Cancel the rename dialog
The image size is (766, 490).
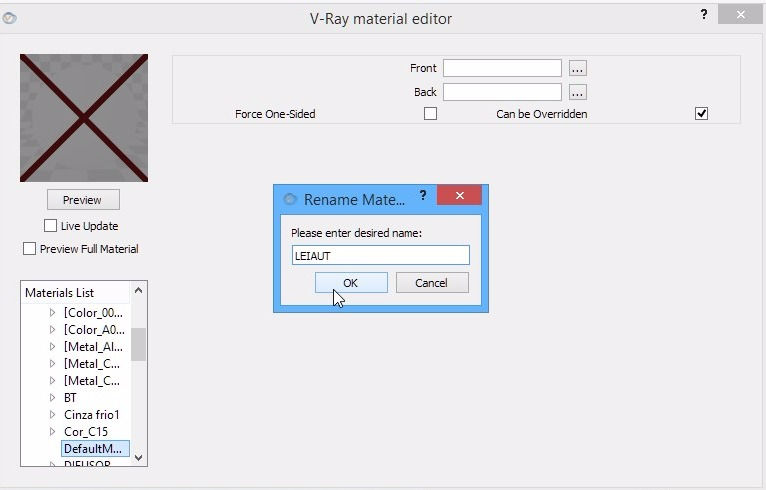(x=432, y=283)
